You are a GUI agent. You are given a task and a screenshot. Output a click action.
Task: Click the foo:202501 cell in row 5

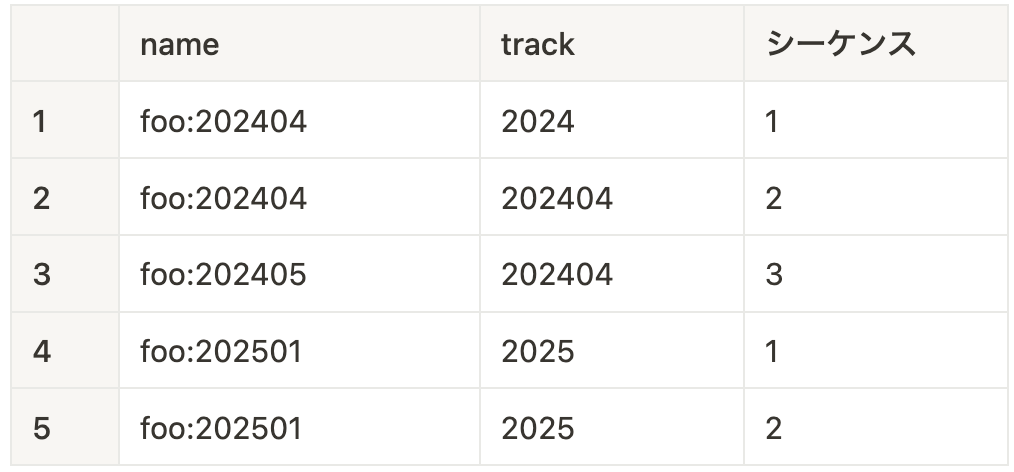click(299, 427)
